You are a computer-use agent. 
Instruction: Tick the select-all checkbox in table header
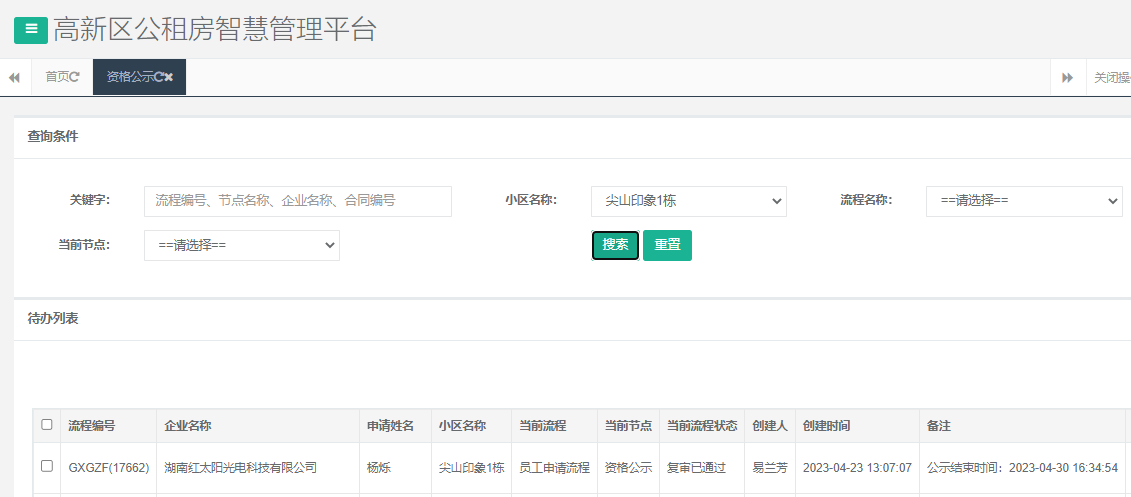click(x=47, y=425)
